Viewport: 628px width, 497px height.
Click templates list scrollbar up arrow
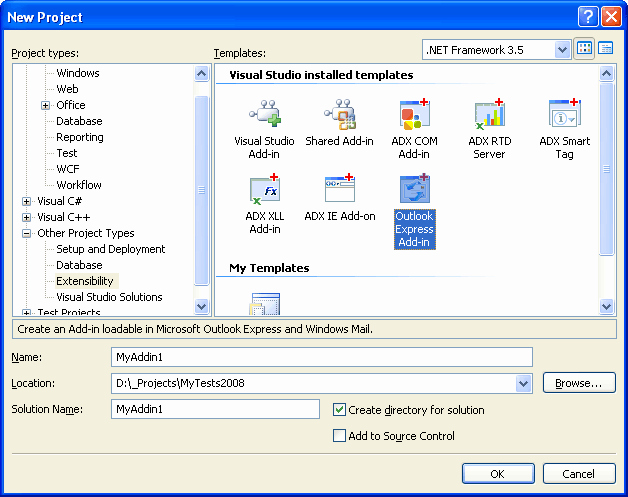(x=606, y=73)
